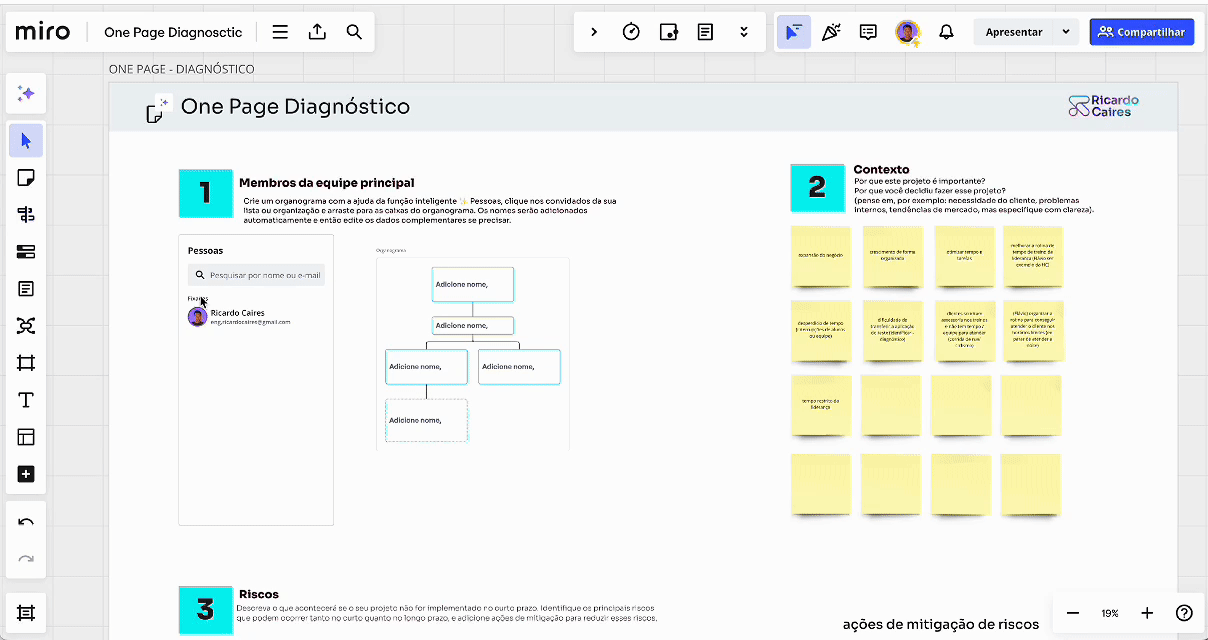Select the Card tool in the left toolbar
1208x640 pixels.
26,252
